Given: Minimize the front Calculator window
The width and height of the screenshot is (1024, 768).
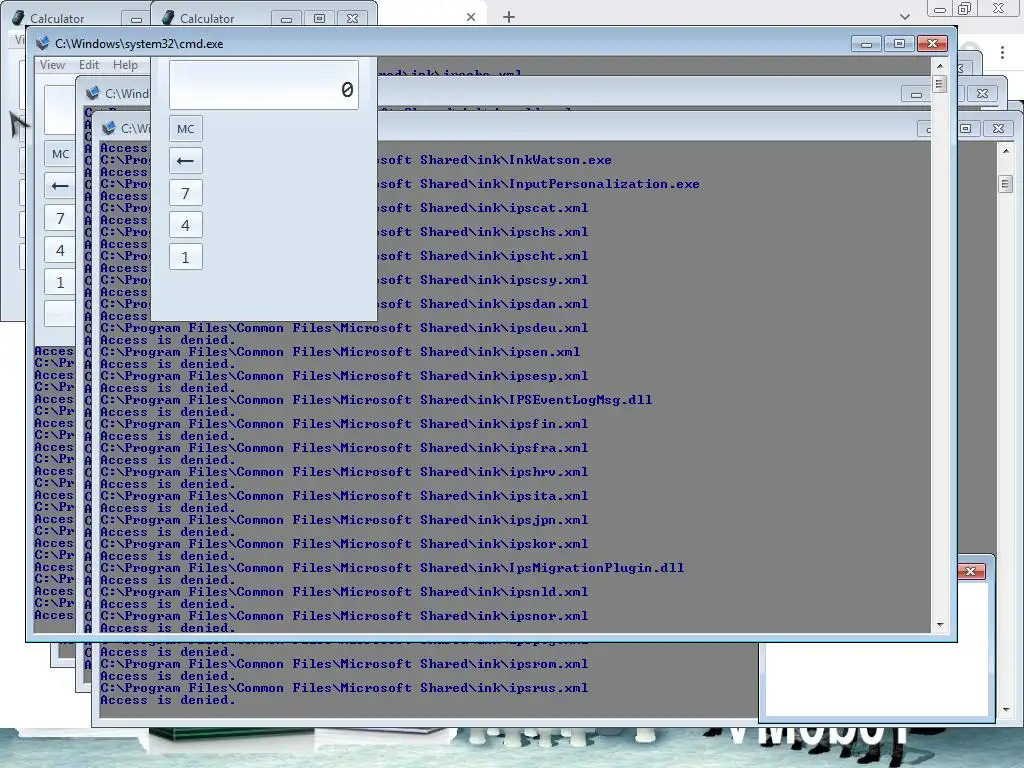Looking at the screenshot, I should [x=286, y=19].
